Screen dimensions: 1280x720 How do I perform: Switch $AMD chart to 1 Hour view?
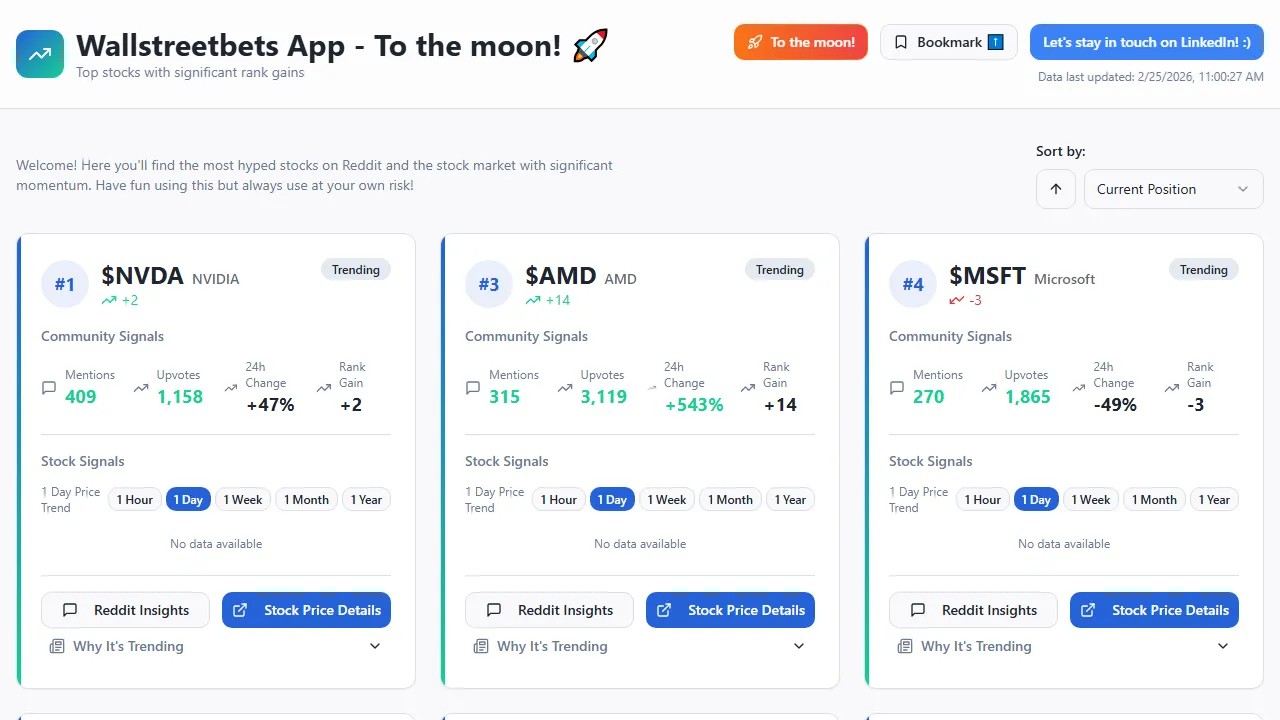558,499
